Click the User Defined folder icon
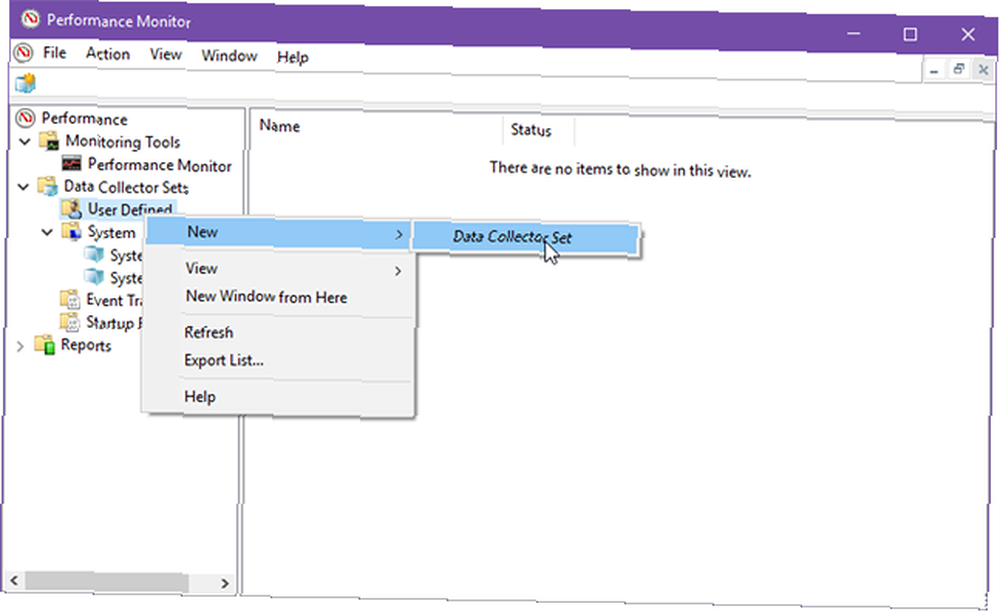 (71, 208)
